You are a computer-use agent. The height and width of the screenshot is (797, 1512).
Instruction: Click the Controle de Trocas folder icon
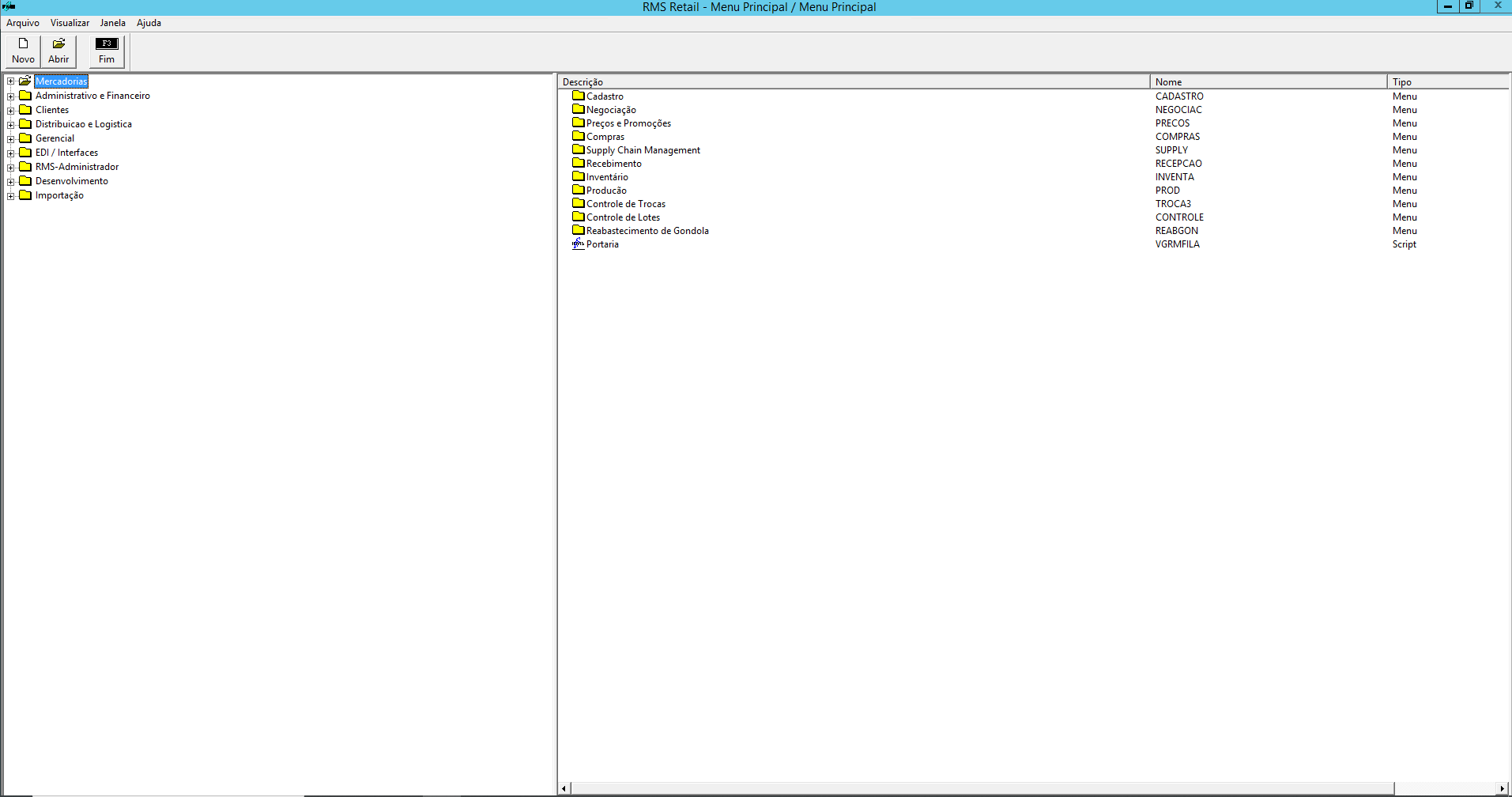click(x=579, y=203)
